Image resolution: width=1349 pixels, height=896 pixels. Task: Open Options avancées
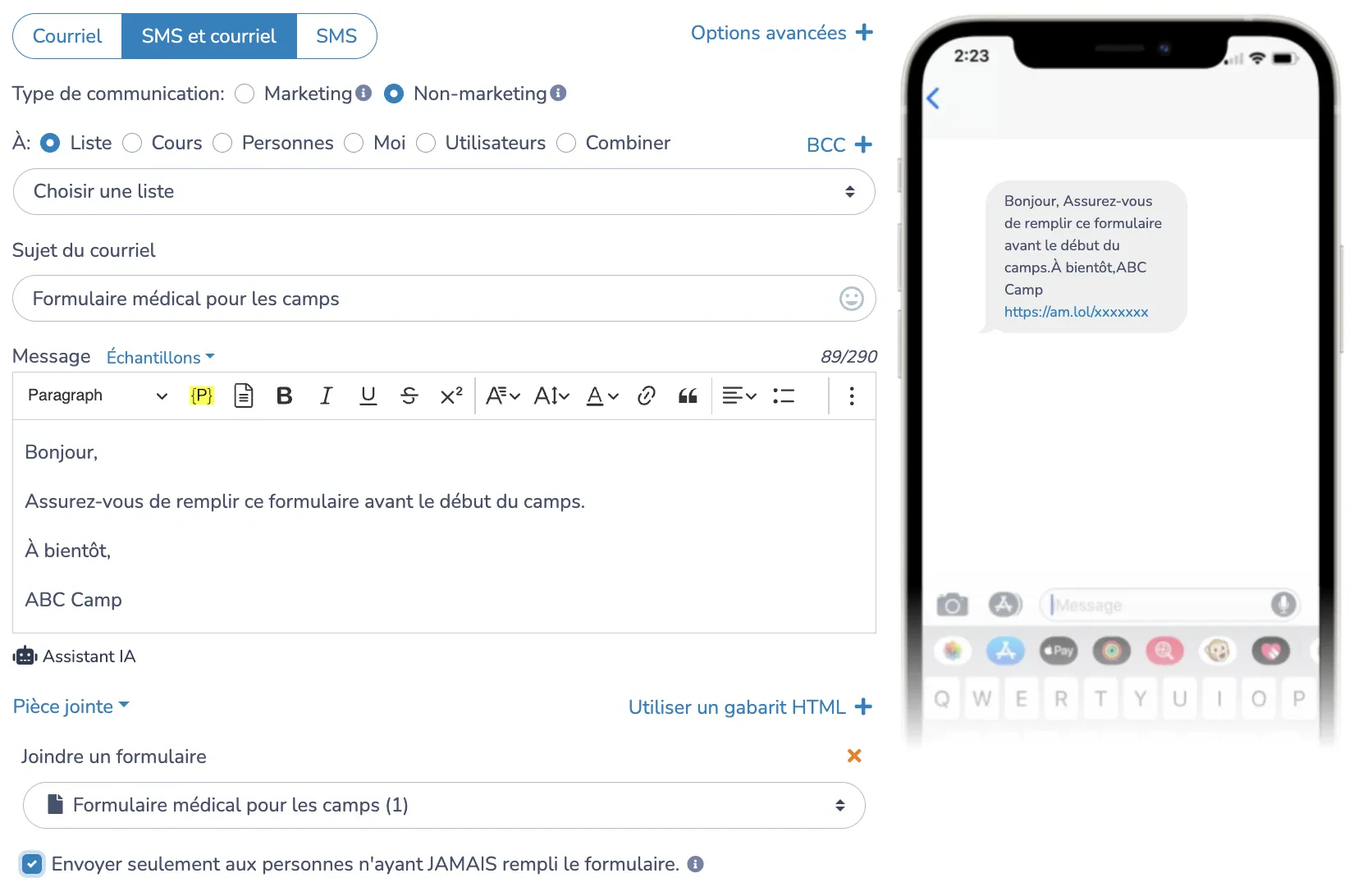[782, 33]
